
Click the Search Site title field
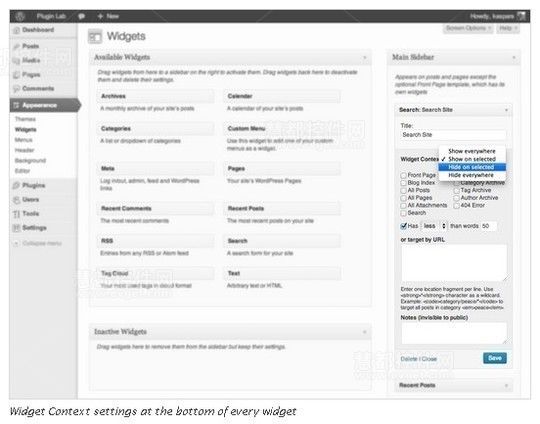coord(453,135)
